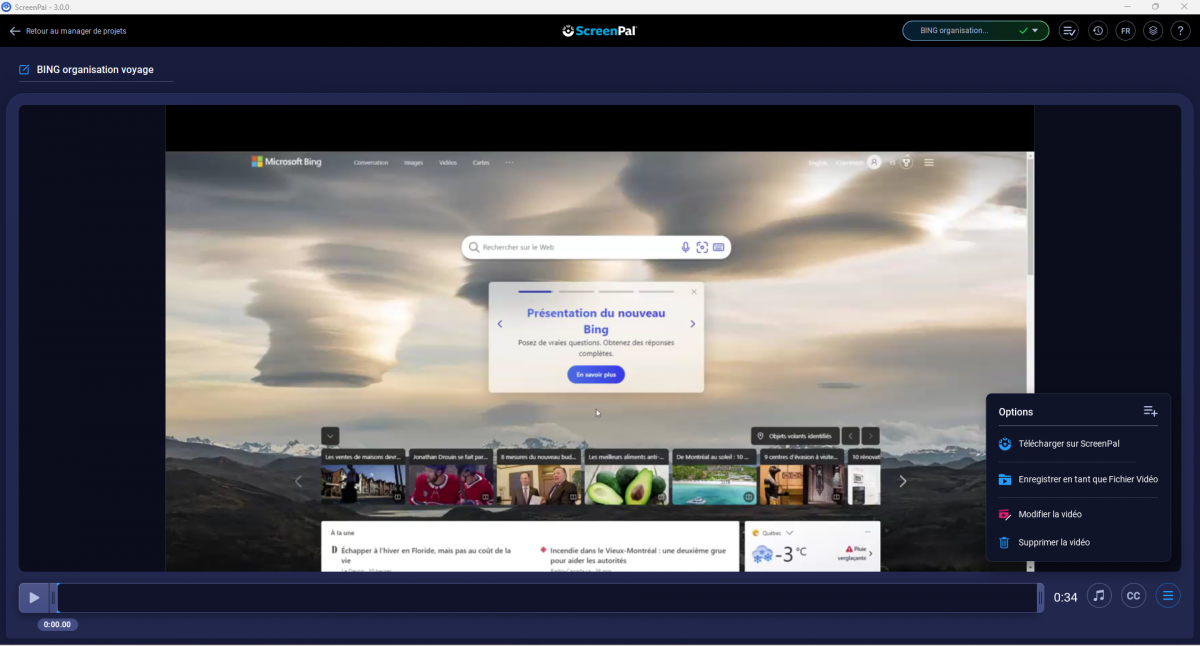Click previous background image arrow

[850, 436]
